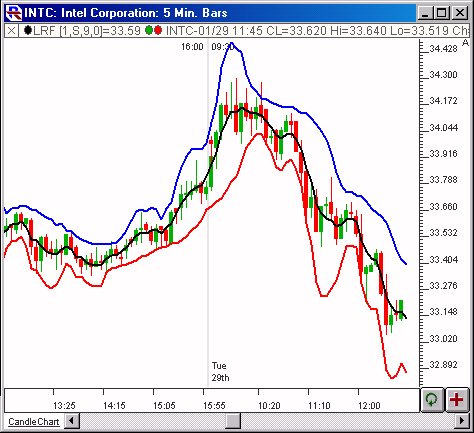Click the 33.532 price label

tap(443, 233)
